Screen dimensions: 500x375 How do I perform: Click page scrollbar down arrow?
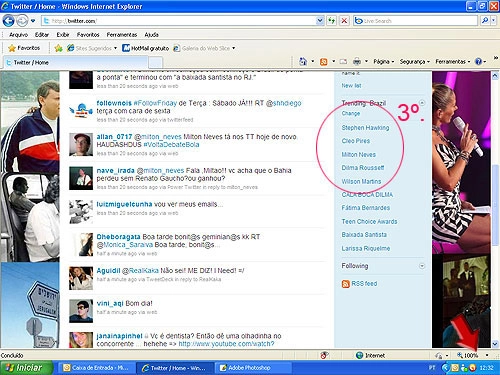coord(495,344)
